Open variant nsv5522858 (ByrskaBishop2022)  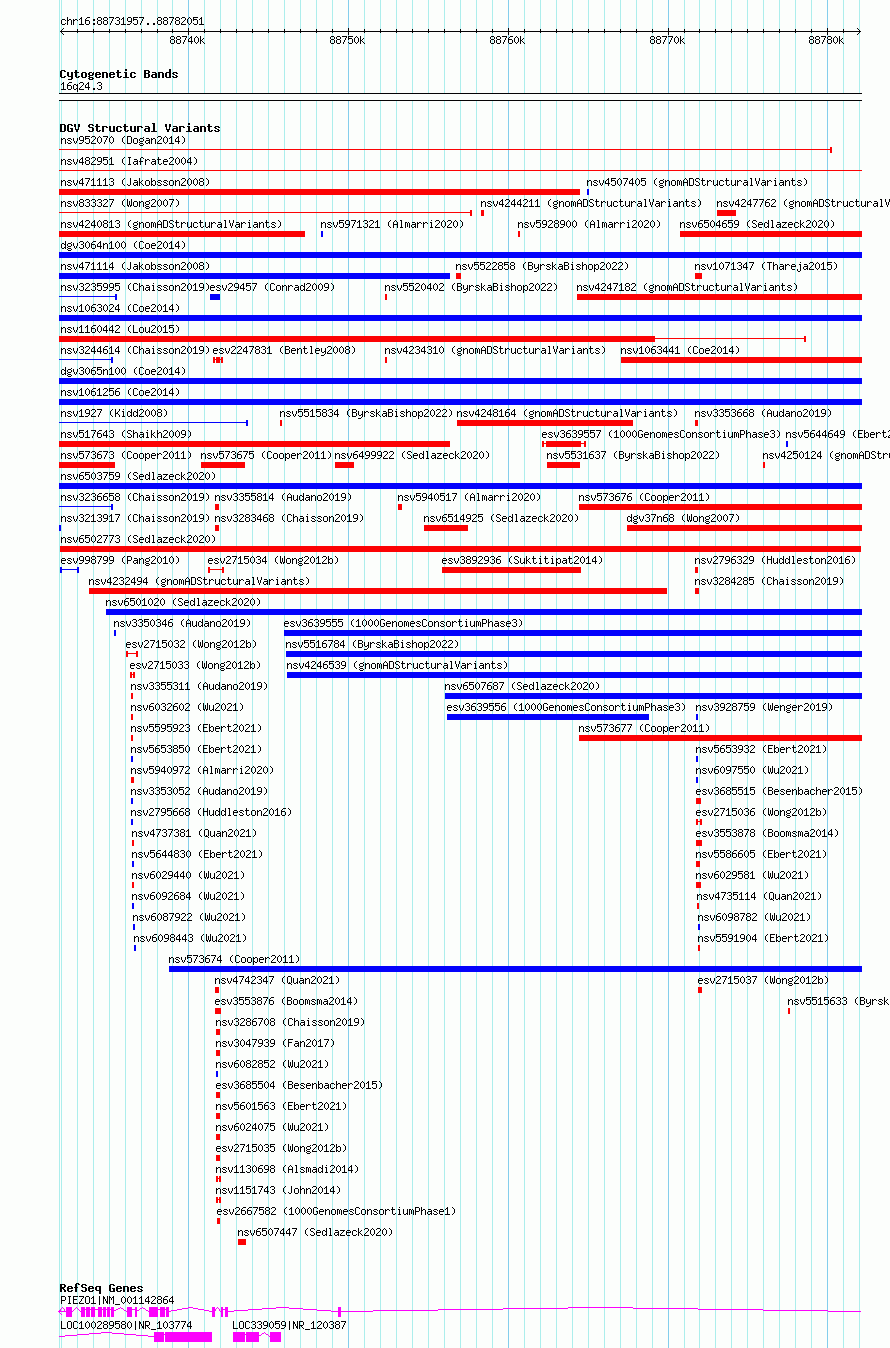[542, 266]
